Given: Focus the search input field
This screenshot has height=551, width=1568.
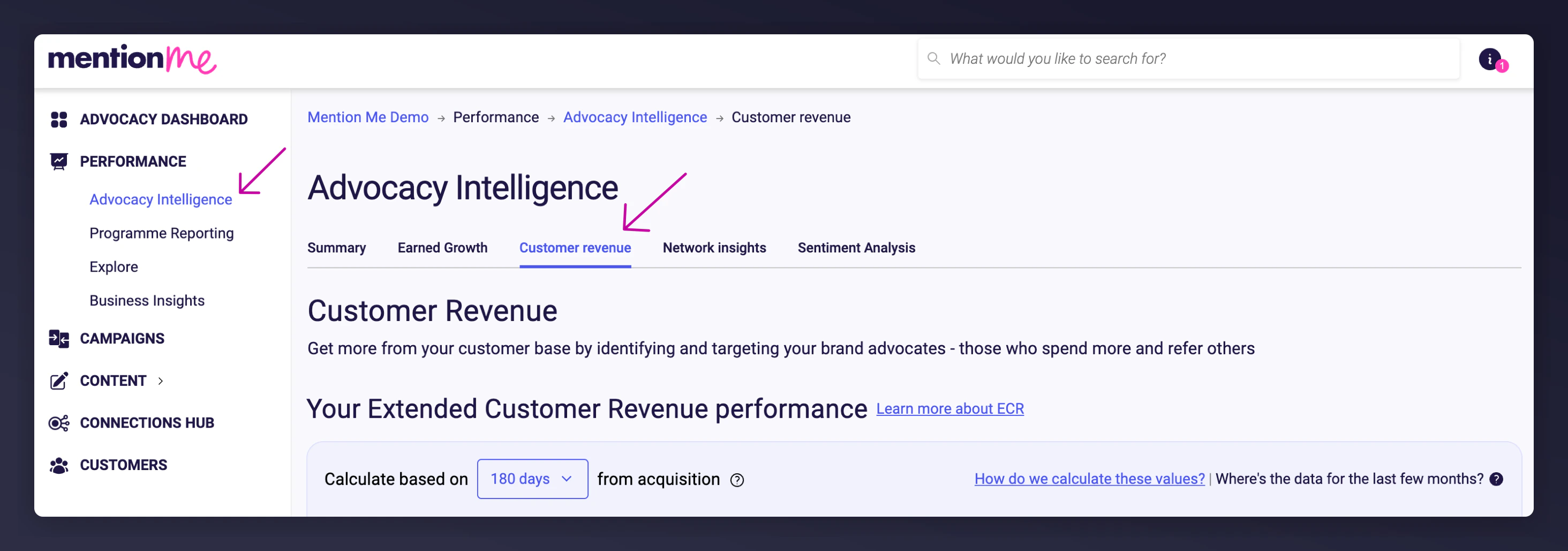Looking at the screenshot, I should pyautogui.click(x=1189, y=58).
